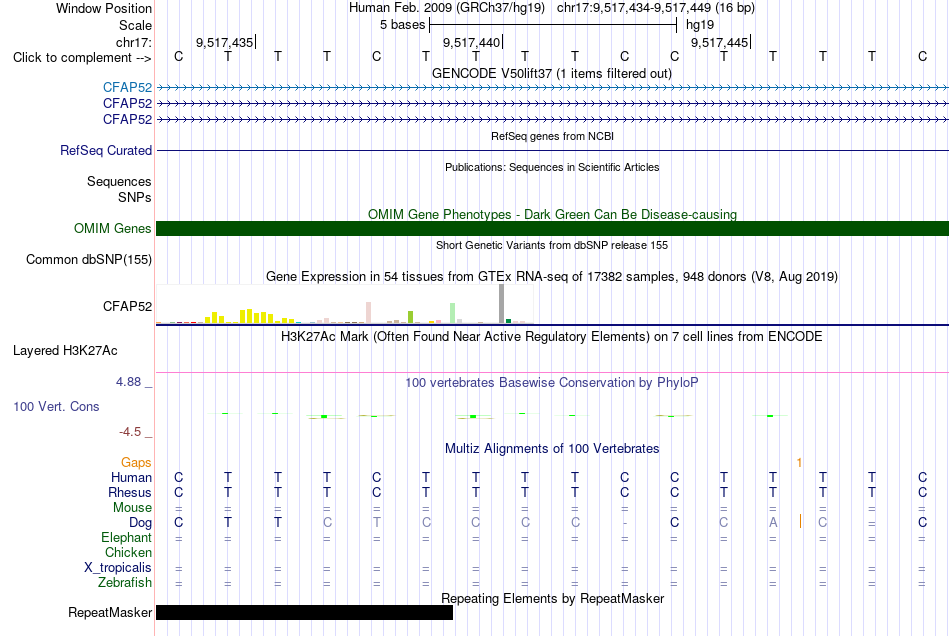The width and height of the screenshot is (950, 636).
Task: Click the SNPs track label
Action: (x=135, y=197)
